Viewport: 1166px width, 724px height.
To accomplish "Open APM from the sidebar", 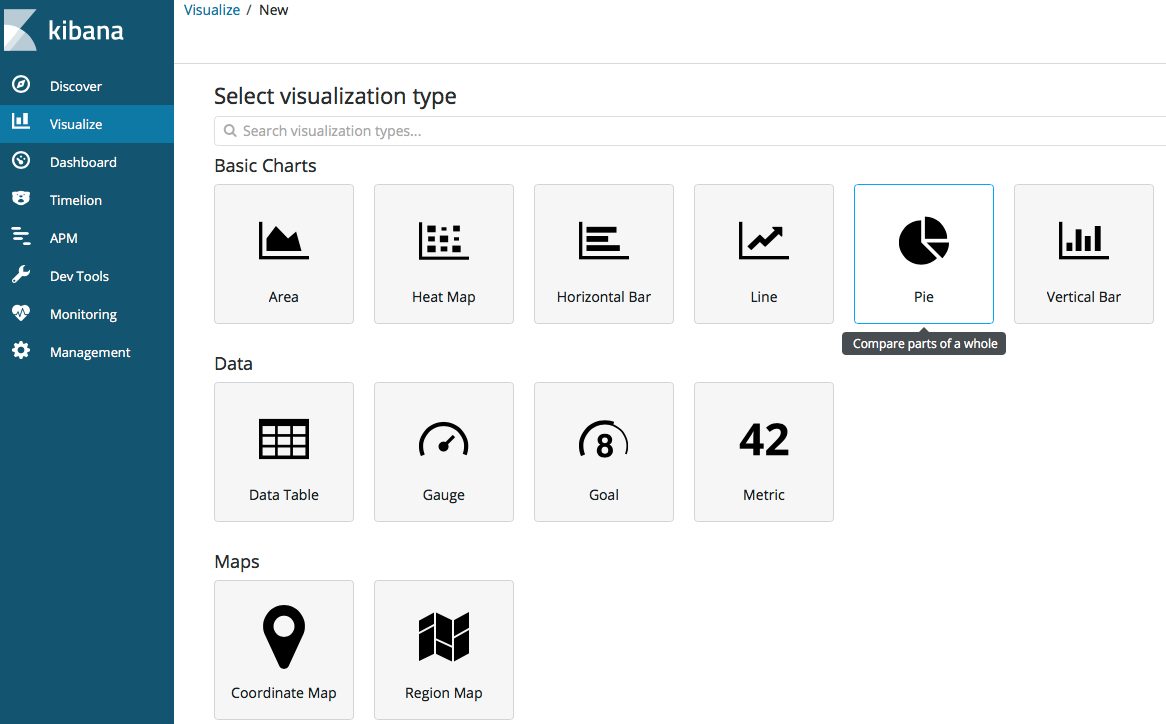I will pyautogui.click(x=87, y=237).
